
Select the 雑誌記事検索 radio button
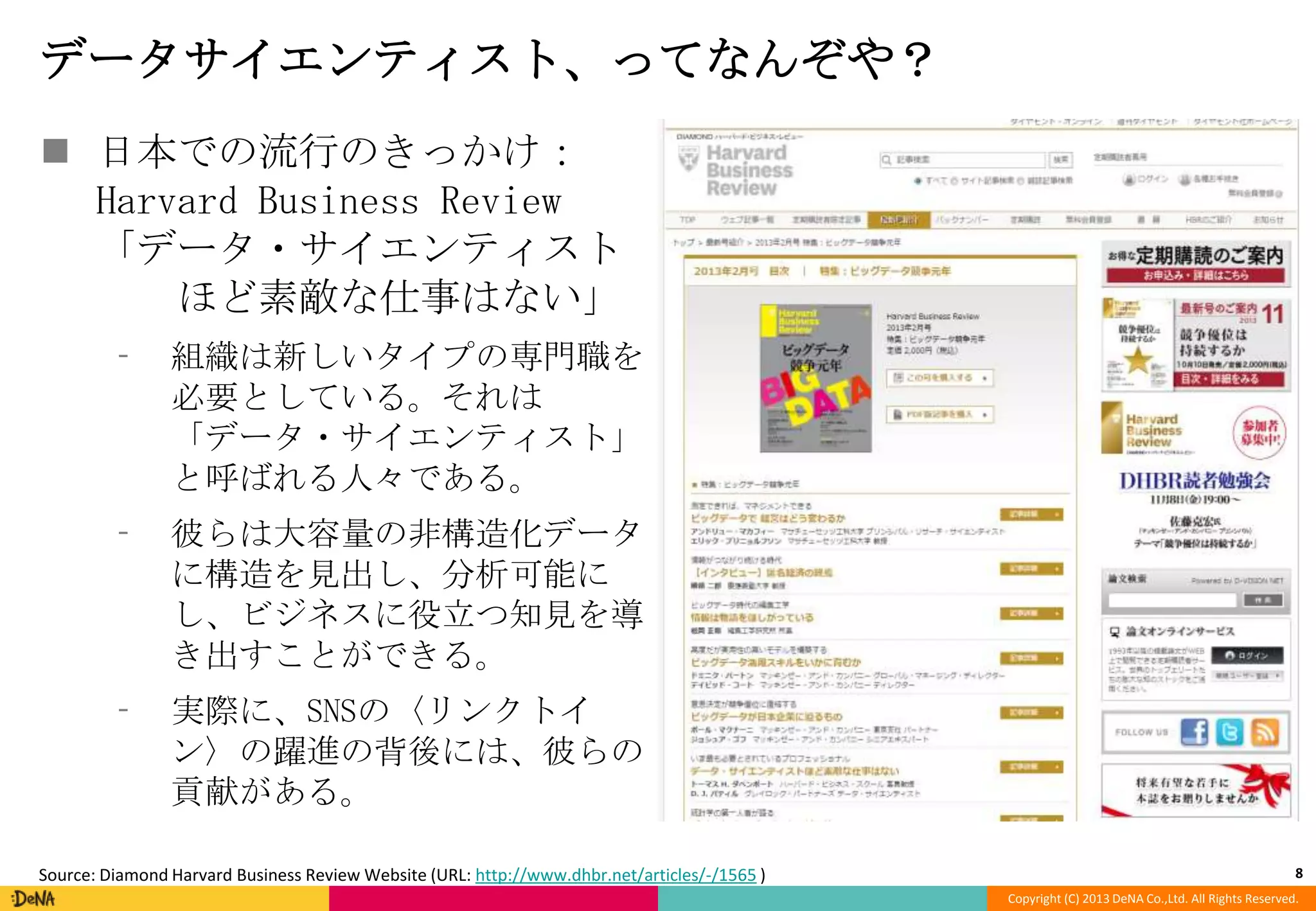[x=1020, y=181]
